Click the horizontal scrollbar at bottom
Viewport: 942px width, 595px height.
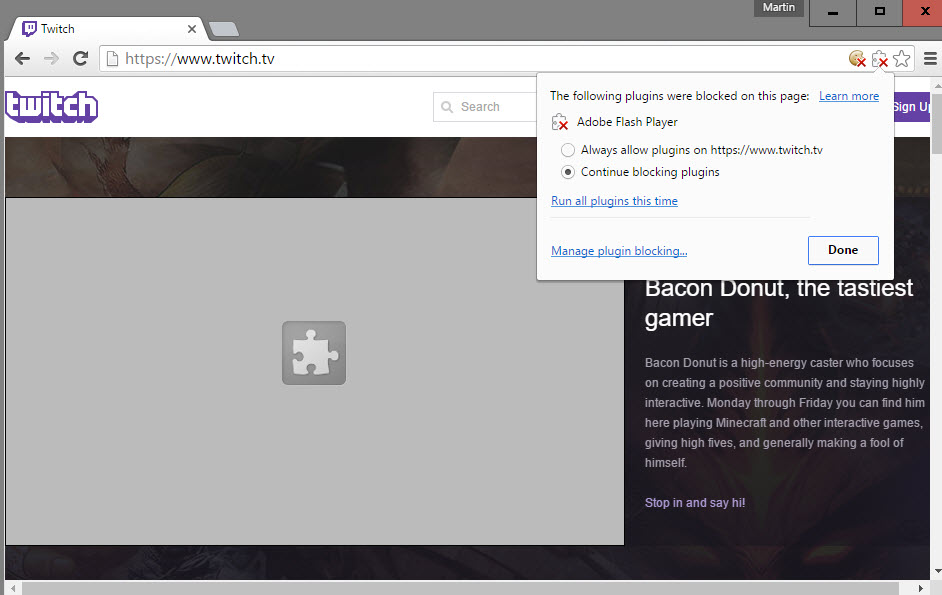coord(460,588)
